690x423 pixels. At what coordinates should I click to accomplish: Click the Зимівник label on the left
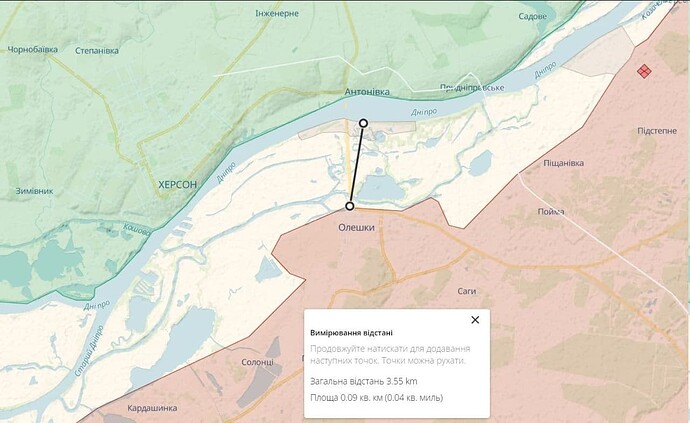tap(33, 190)
